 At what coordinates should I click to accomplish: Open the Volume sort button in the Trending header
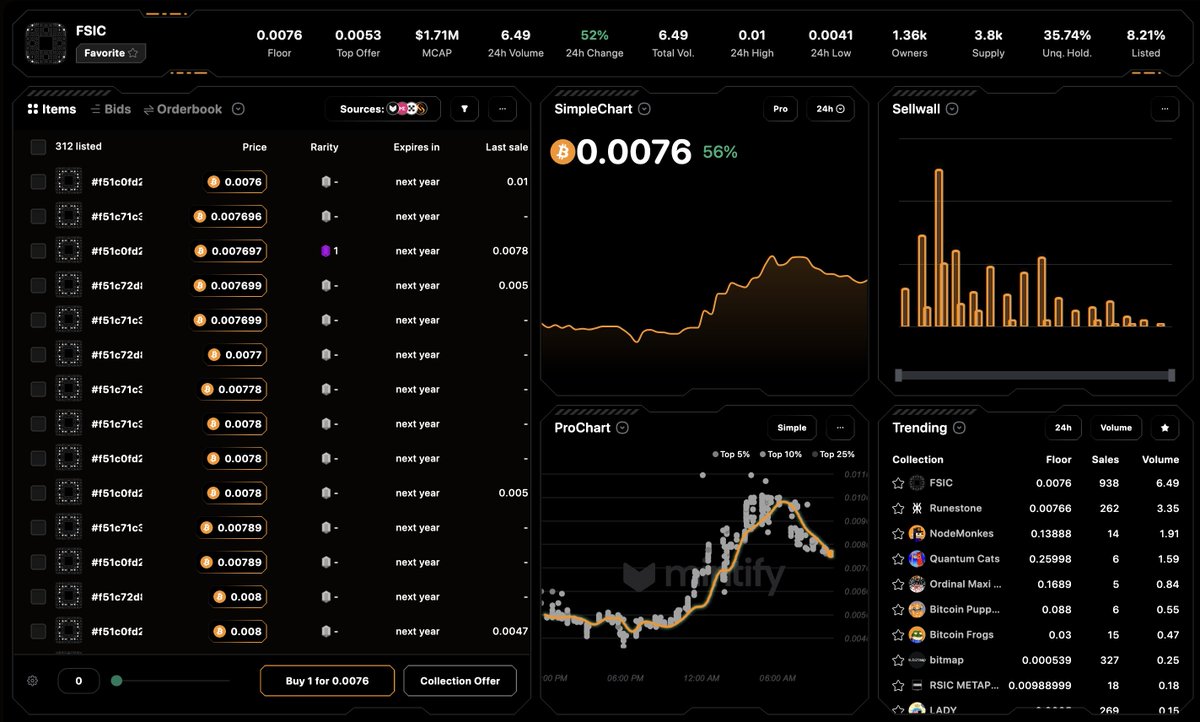click(x=1116, y=428)
